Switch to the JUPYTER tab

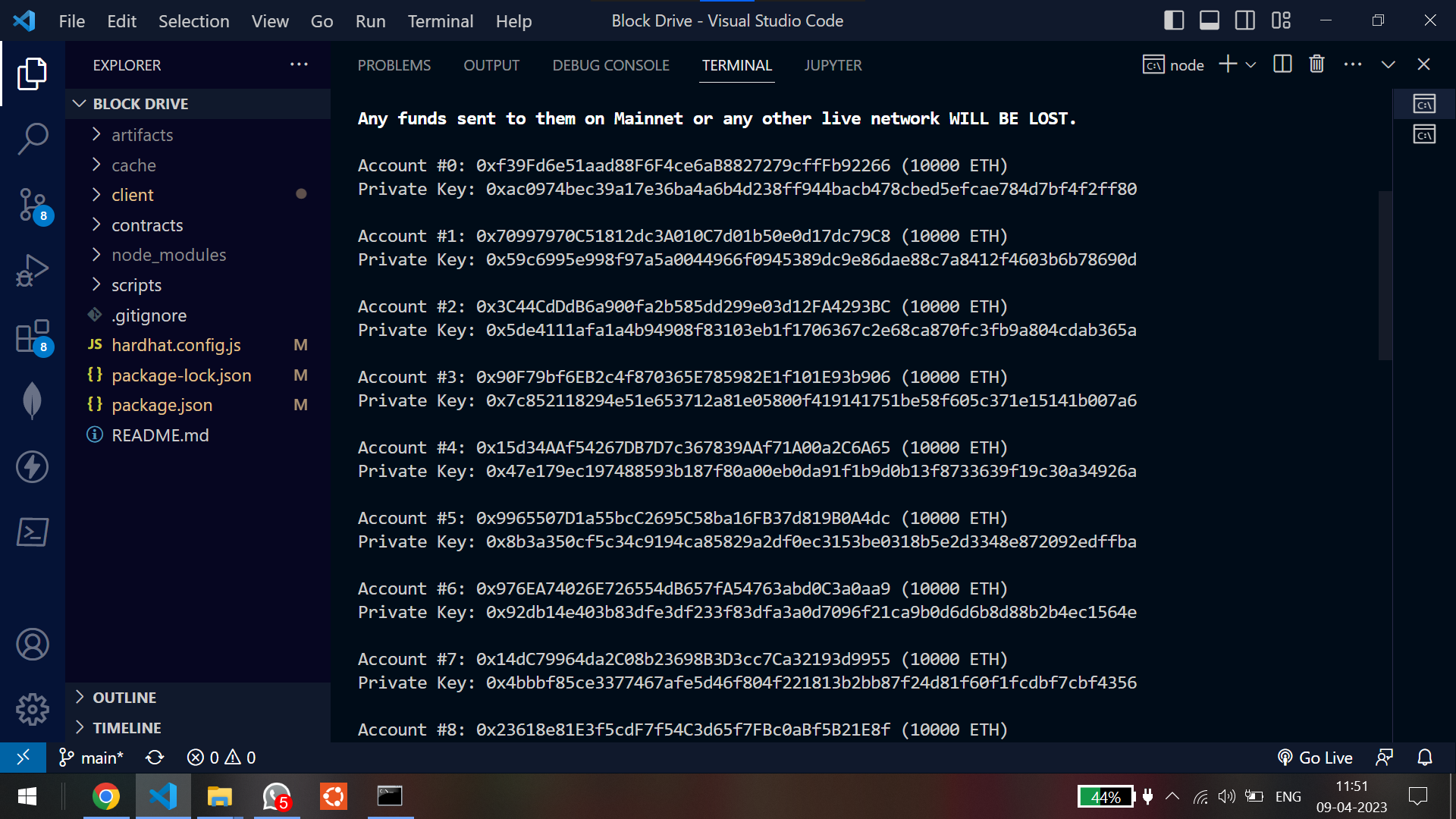(x=833, y=65)
